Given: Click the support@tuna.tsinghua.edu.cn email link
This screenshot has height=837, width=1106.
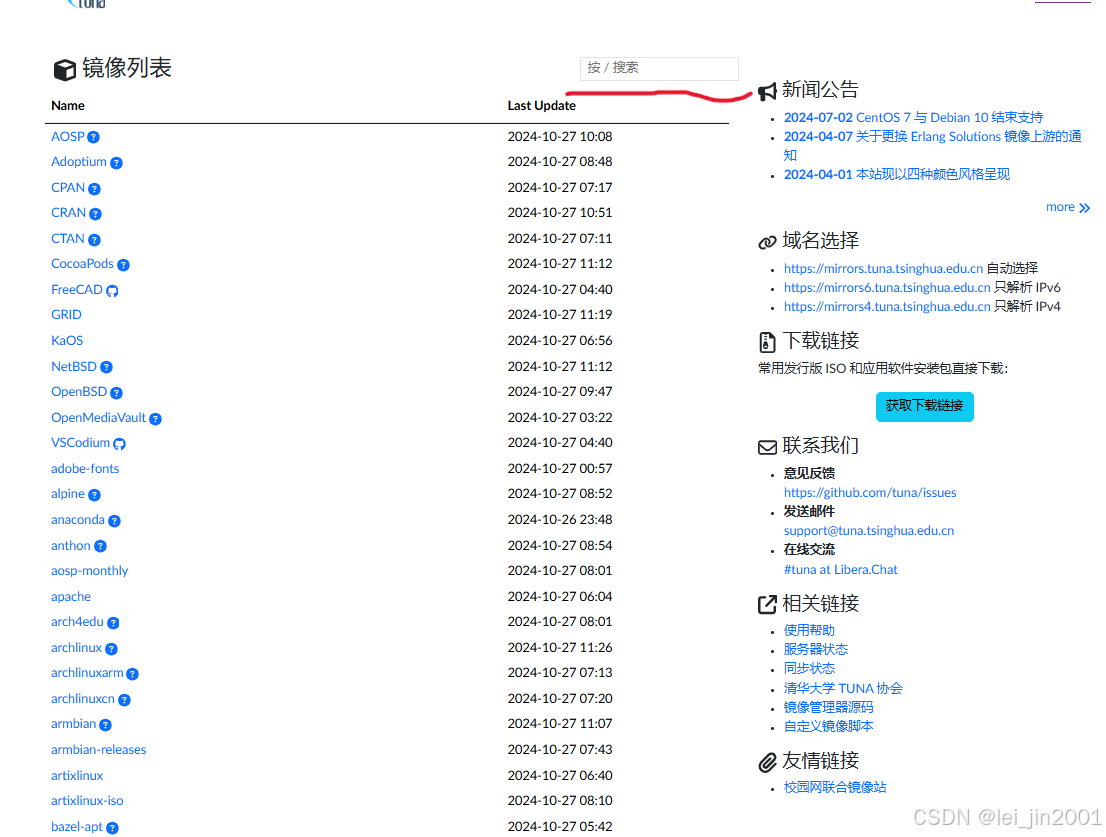Looking at the screenshot, I should [868, 531].
